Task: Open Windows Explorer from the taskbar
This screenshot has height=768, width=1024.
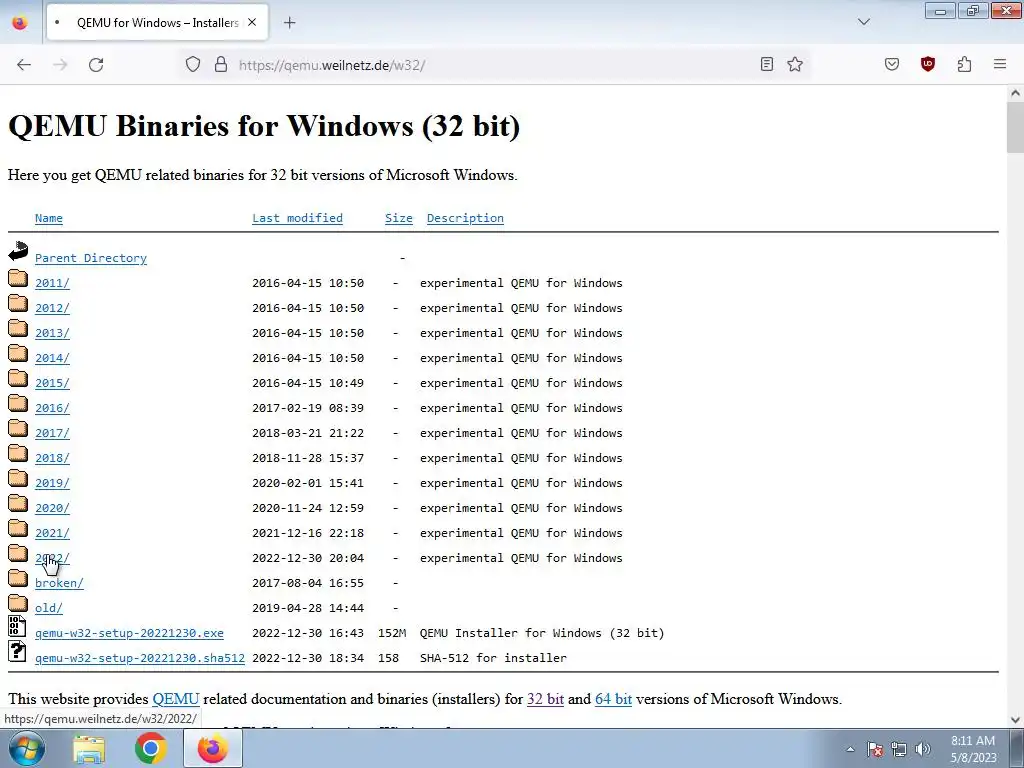Action: (89, 748)
